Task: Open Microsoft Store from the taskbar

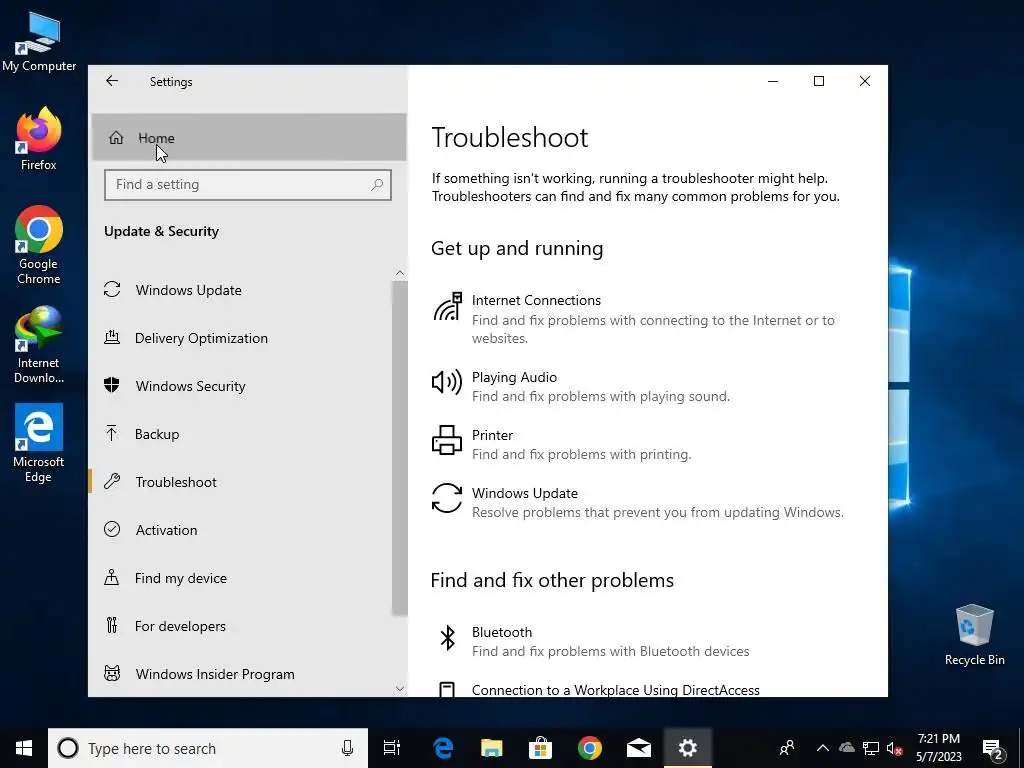Action: [x=541, y=748]
